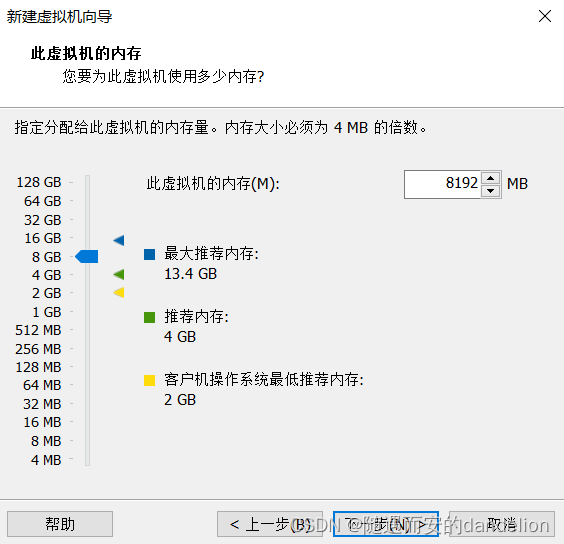Click the 32 MB scale label
Image resolution: width=564 pixels, height=544 pixels.
[x=42, y=404]
